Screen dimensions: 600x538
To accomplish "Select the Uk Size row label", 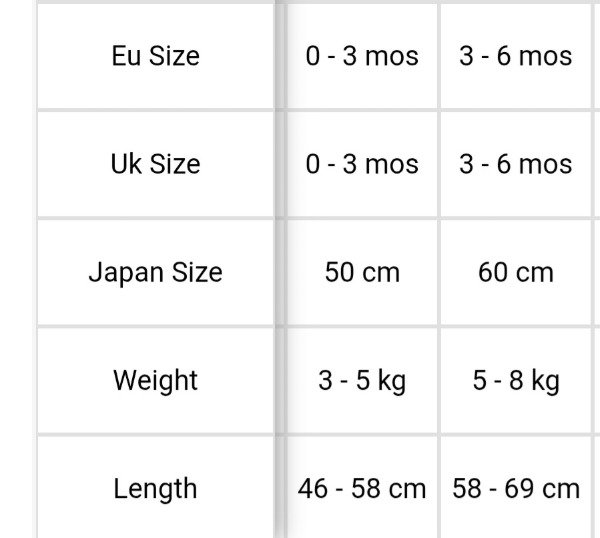I will (155, 164).
